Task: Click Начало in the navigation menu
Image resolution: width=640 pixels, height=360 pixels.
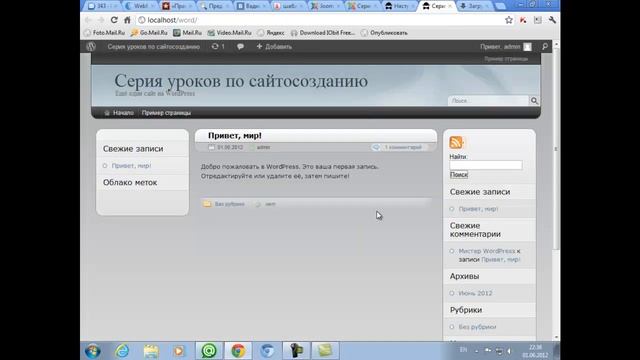Action: pos(123,113)
